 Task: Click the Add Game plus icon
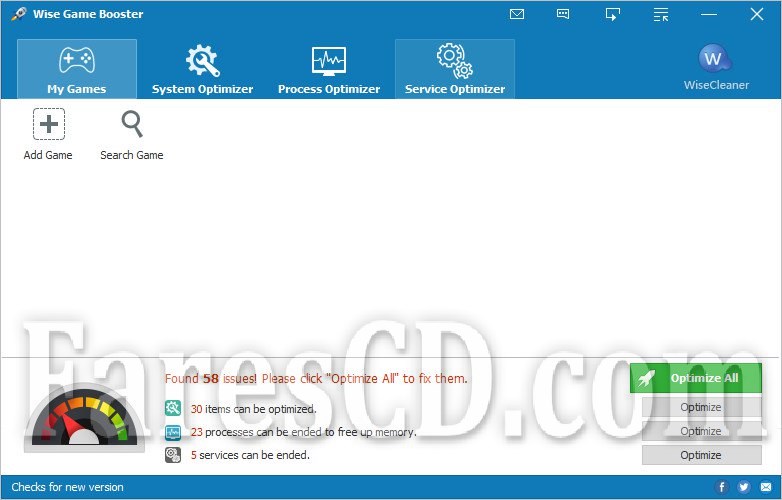click(49, 124)
